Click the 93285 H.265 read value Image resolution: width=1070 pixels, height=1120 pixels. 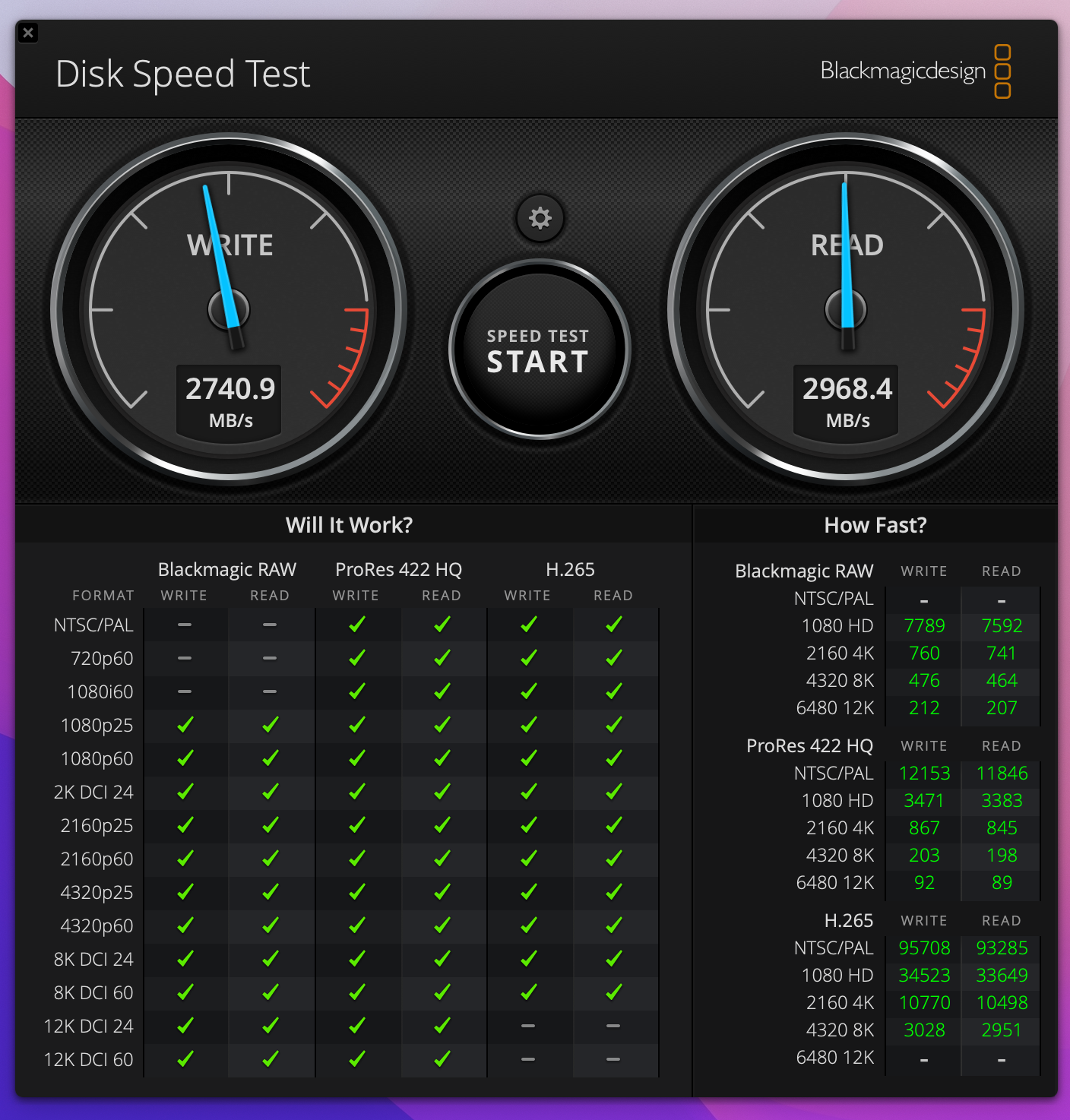(1002, 948)
